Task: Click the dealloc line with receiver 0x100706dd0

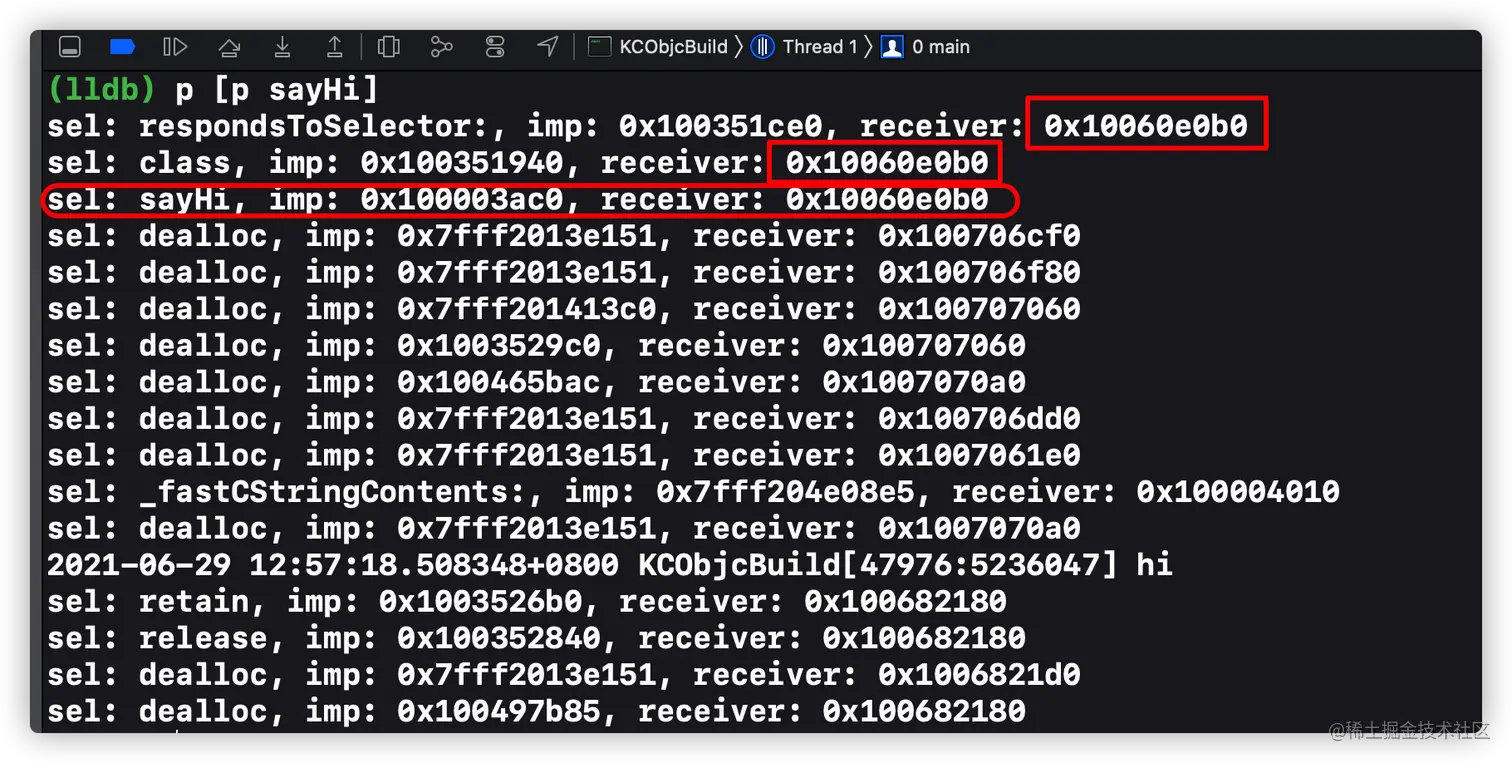Action: 564,418
